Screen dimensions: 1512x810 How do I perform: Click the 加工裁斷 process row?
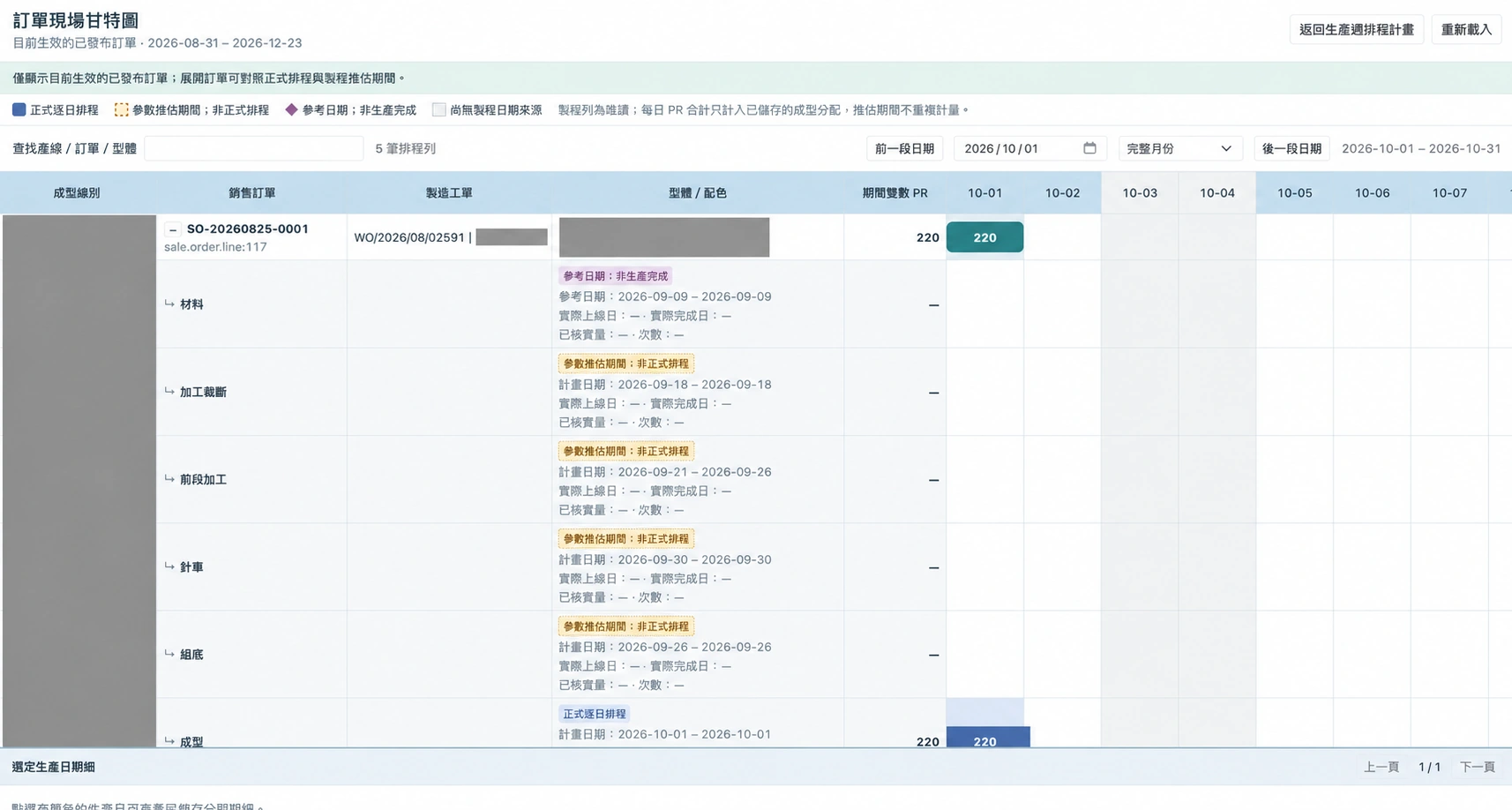click(x=203, y=392)
